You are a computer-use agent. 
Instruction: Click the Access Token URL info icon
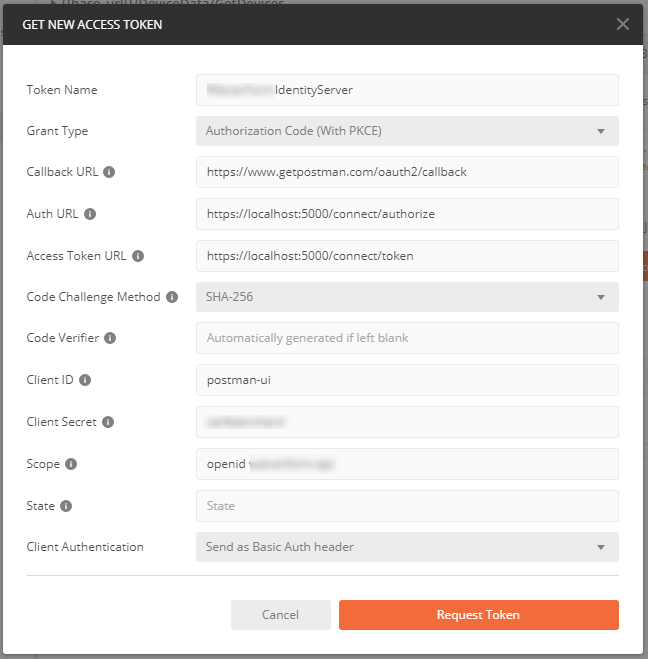tap(138, 256)
